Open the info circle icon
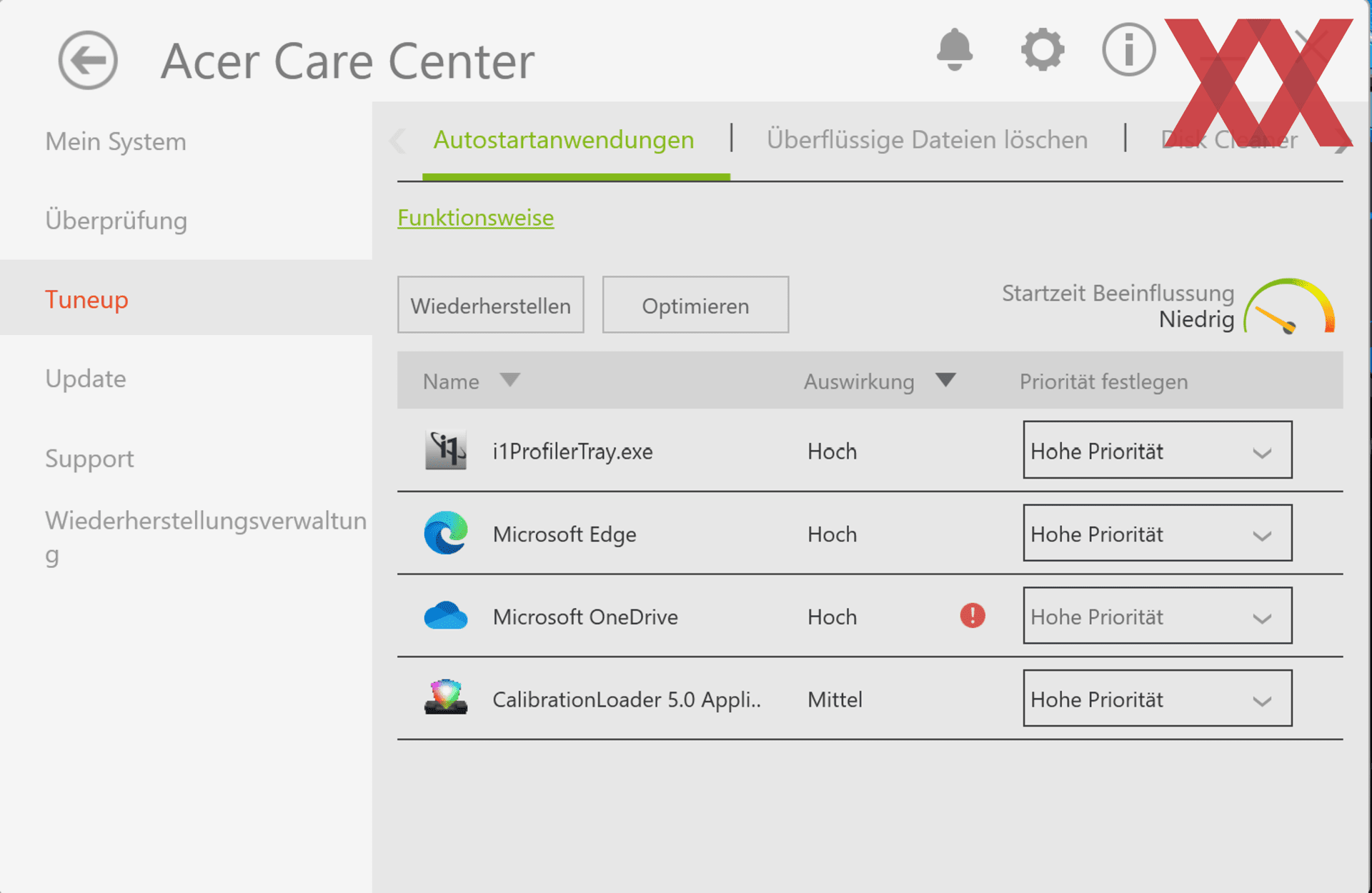This screenshot has height=893, width=1372. tap(1128, 50)
